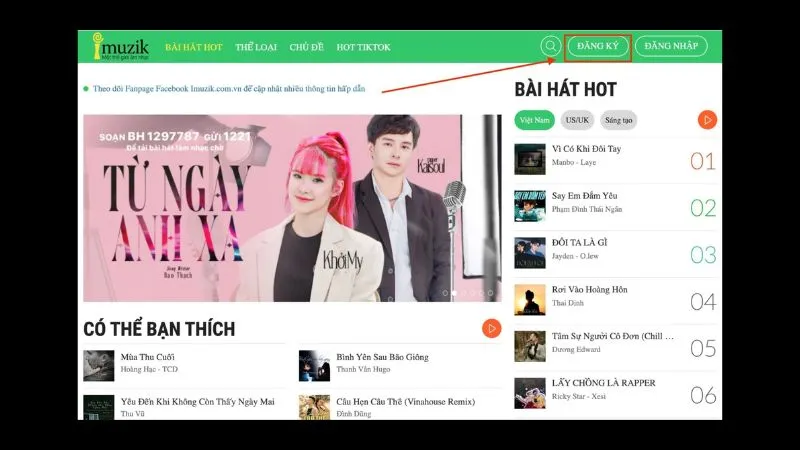This screenshot has height=450, width=800.
Task: Open song title Say Em Đắm Yêu
Action: point(584,196)
